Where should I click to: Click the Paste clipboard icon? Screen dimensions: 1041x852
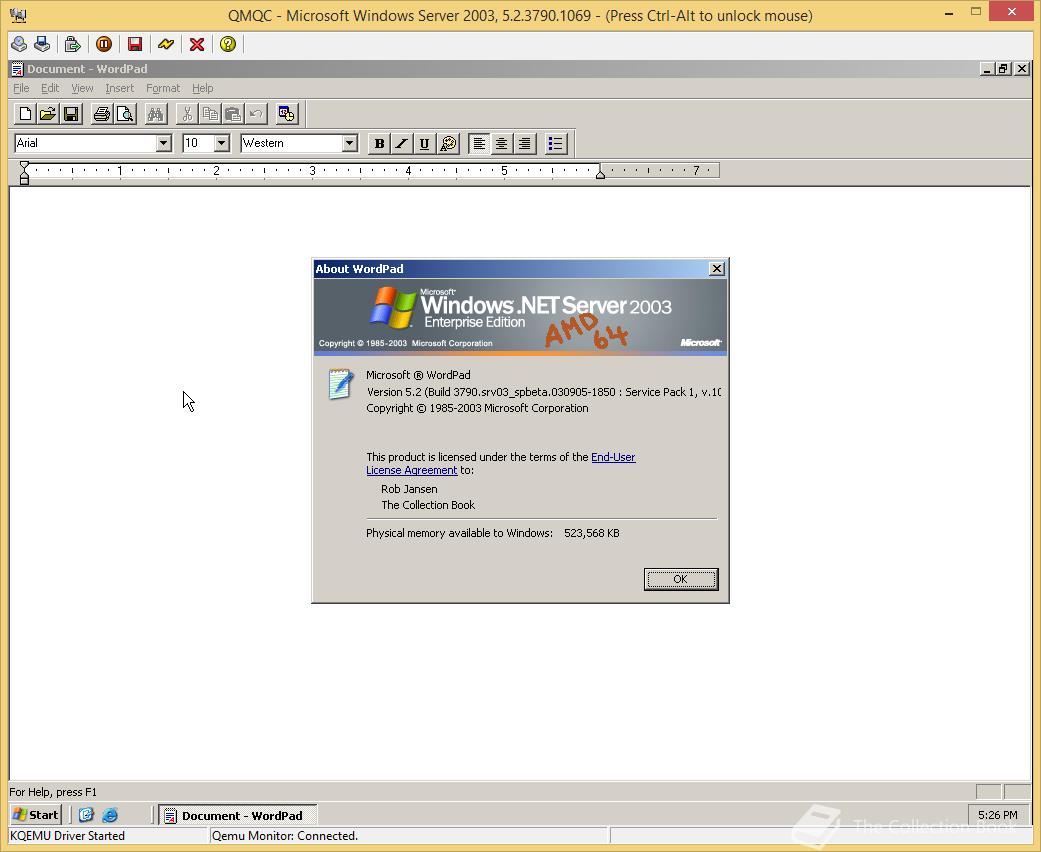pyautogui.click(x=232, y=114)
